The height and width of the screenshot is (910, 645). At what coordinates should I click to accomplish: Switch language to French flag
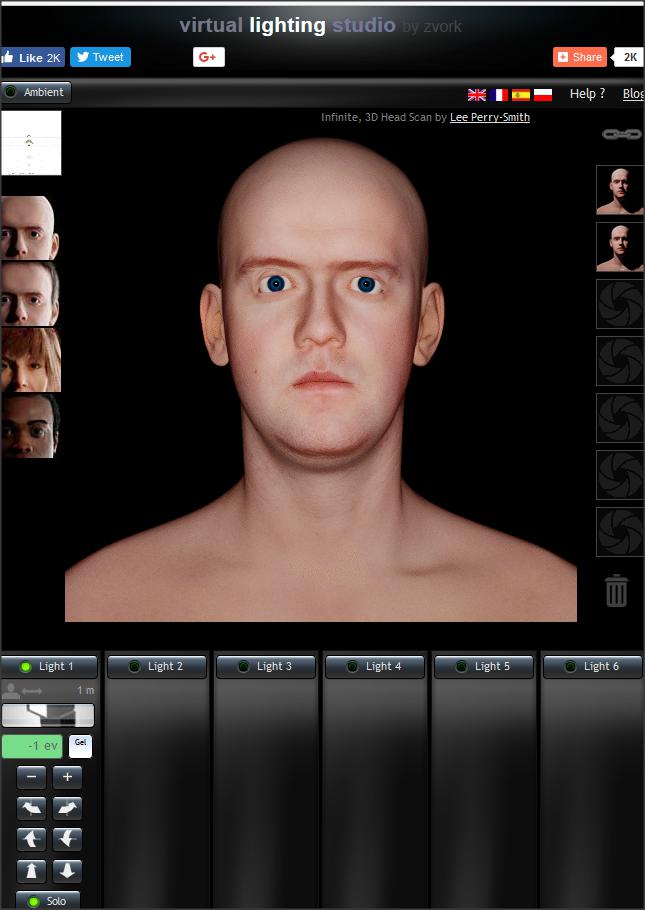tap(499, 95)
